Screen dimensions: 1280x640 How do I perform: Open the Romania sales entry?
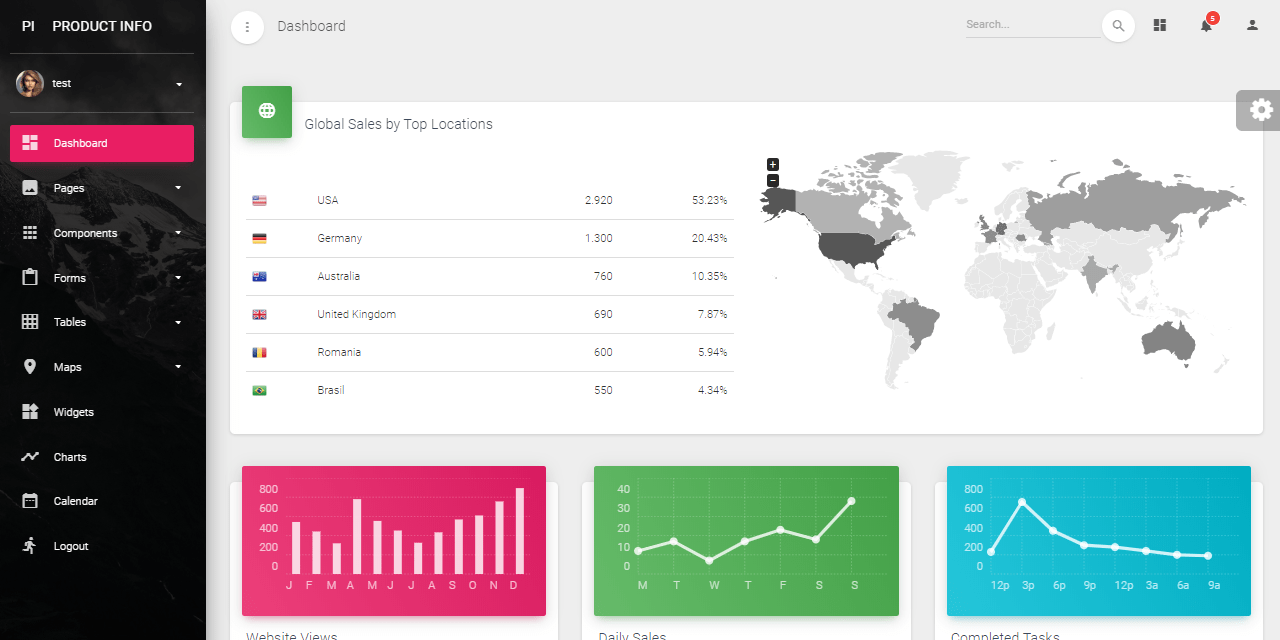pos(339,352)
